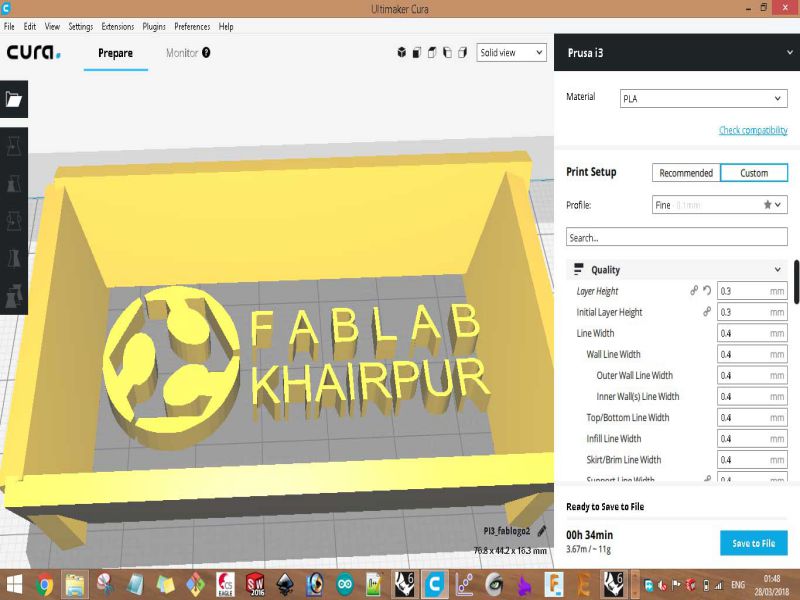The image size is (800, 600).
Task: Open the File menu
Action: (9, 27)
